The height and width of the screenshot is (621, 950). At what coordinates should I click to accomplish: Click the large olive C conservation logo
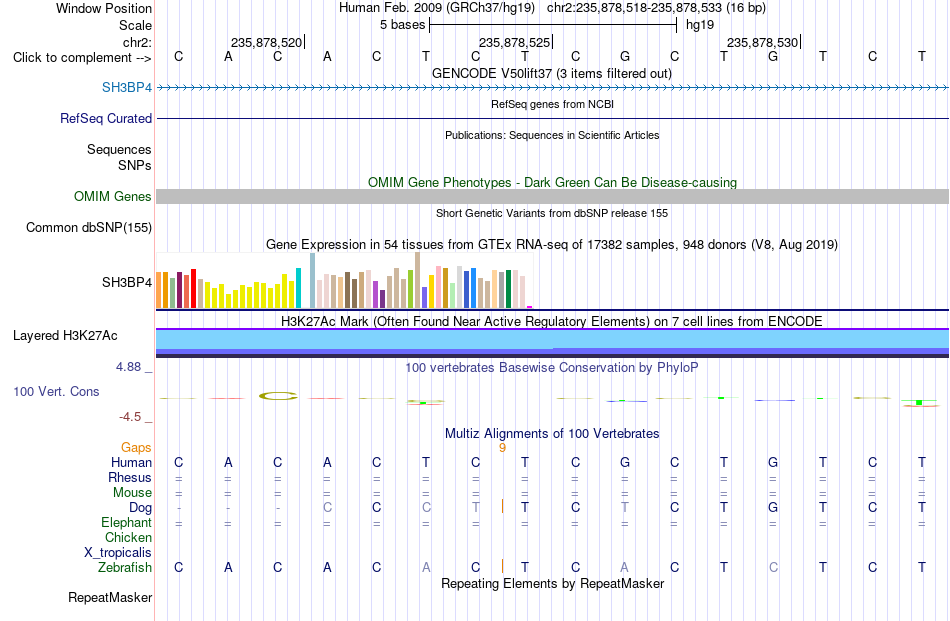pyautogui.click(x=278, y=396)
